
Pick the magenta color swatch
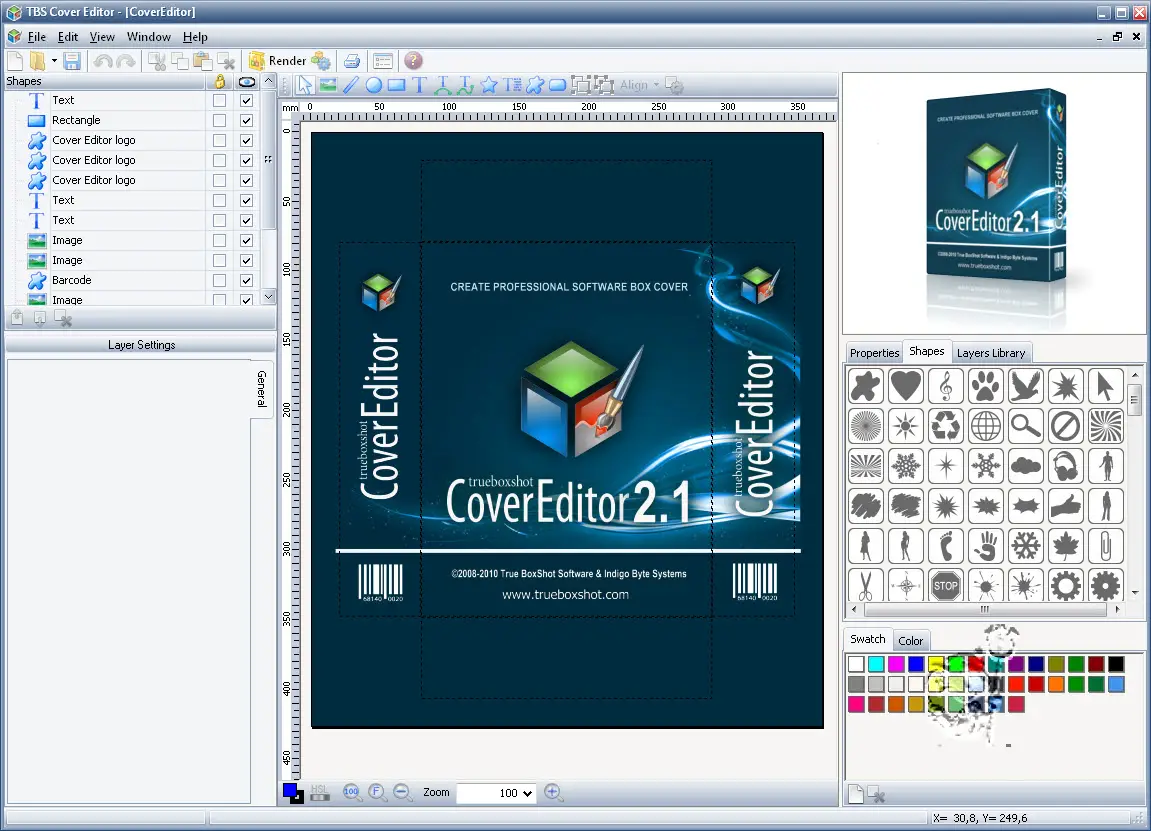pyautogui.click(x=896, y=664)
